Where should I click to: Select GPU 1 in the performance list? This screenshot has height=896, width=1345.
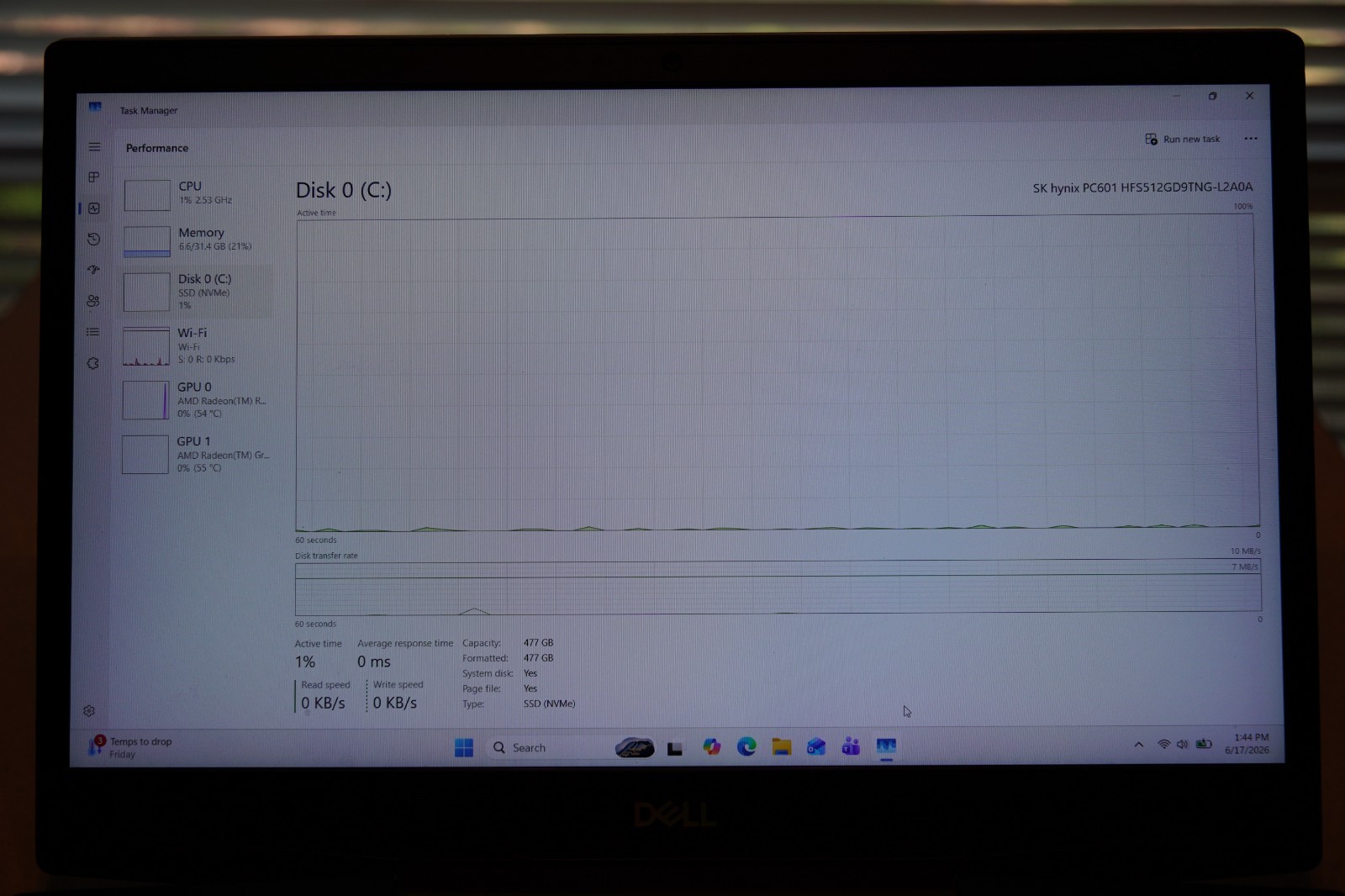pos(197,455)
